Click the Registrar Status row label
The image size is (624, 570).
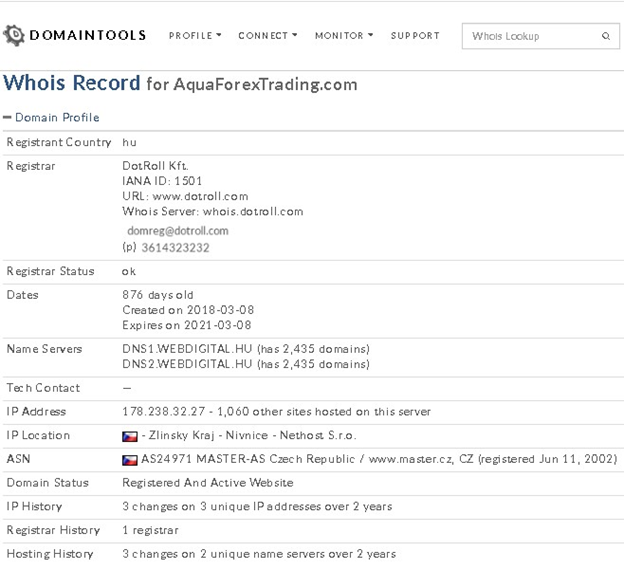coord(51,271)
